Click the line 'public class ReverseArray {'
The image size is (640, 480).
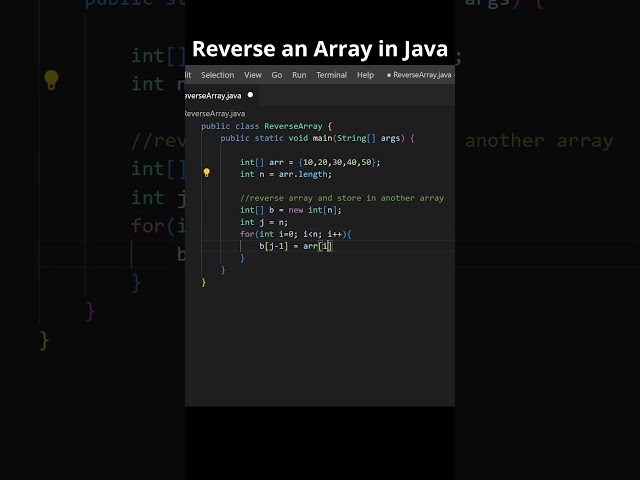(x=267, y=126)
